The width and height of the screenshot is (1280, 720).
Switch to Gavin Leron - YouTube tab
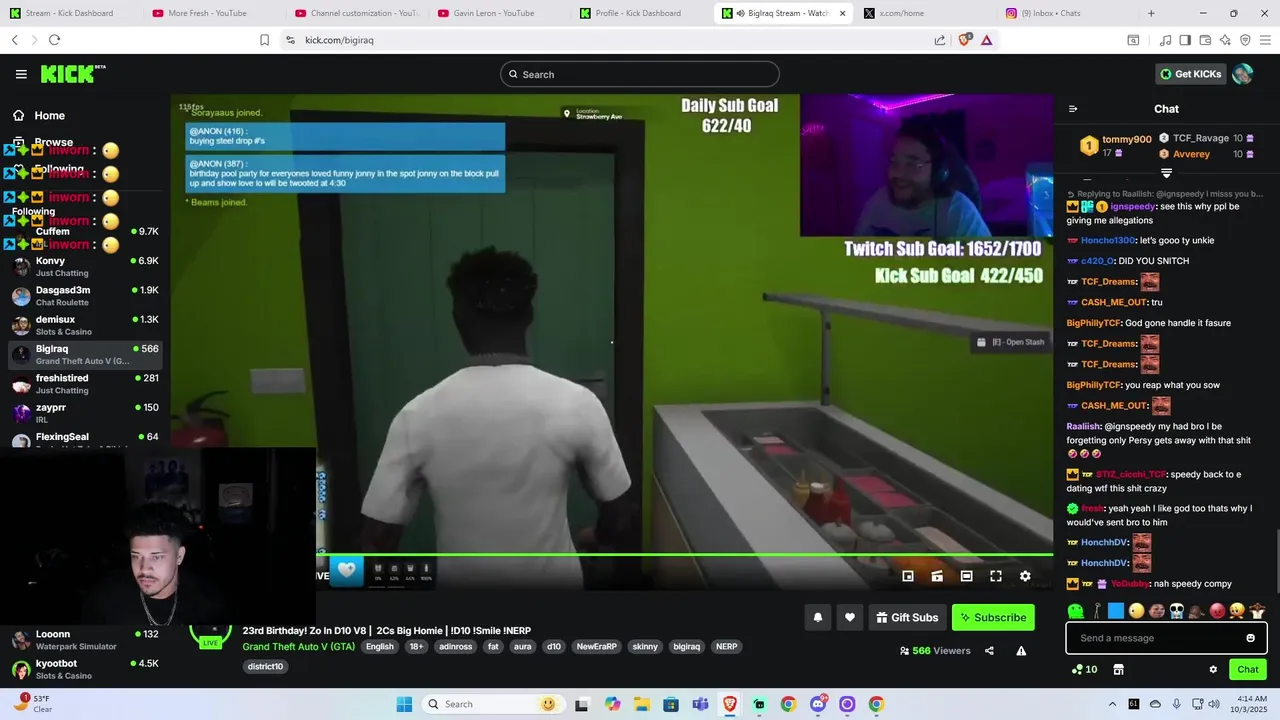[494, 13]
